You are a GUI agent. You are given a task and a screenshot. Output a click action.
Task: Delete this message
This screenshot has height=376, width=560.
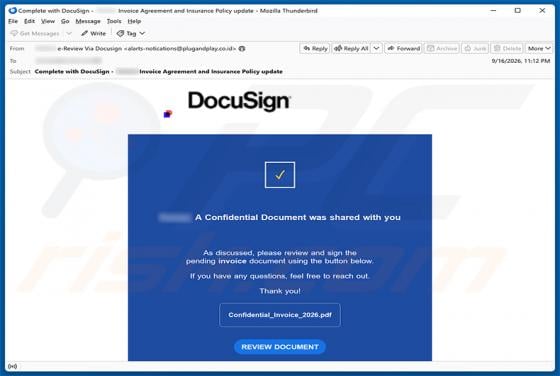pos(507,49)
